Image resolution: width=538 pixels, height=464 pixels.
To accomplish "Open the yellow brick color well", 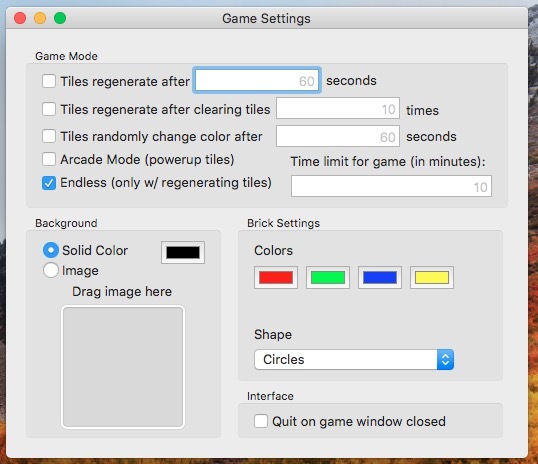I will coord(432,277).
